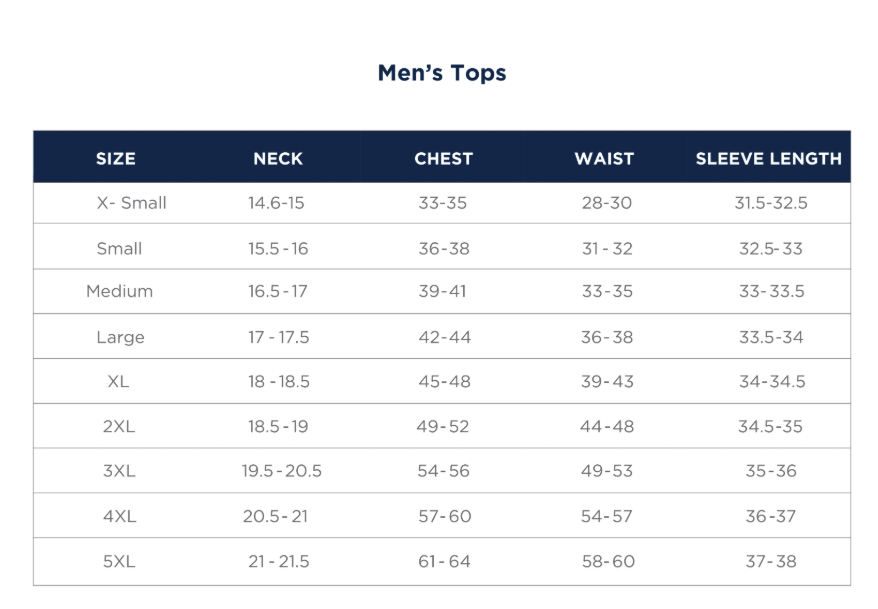The height and width of the screenshot is (609, 878).
Task: Select the X- Small size row label
Action: click(x=131, y=203)
